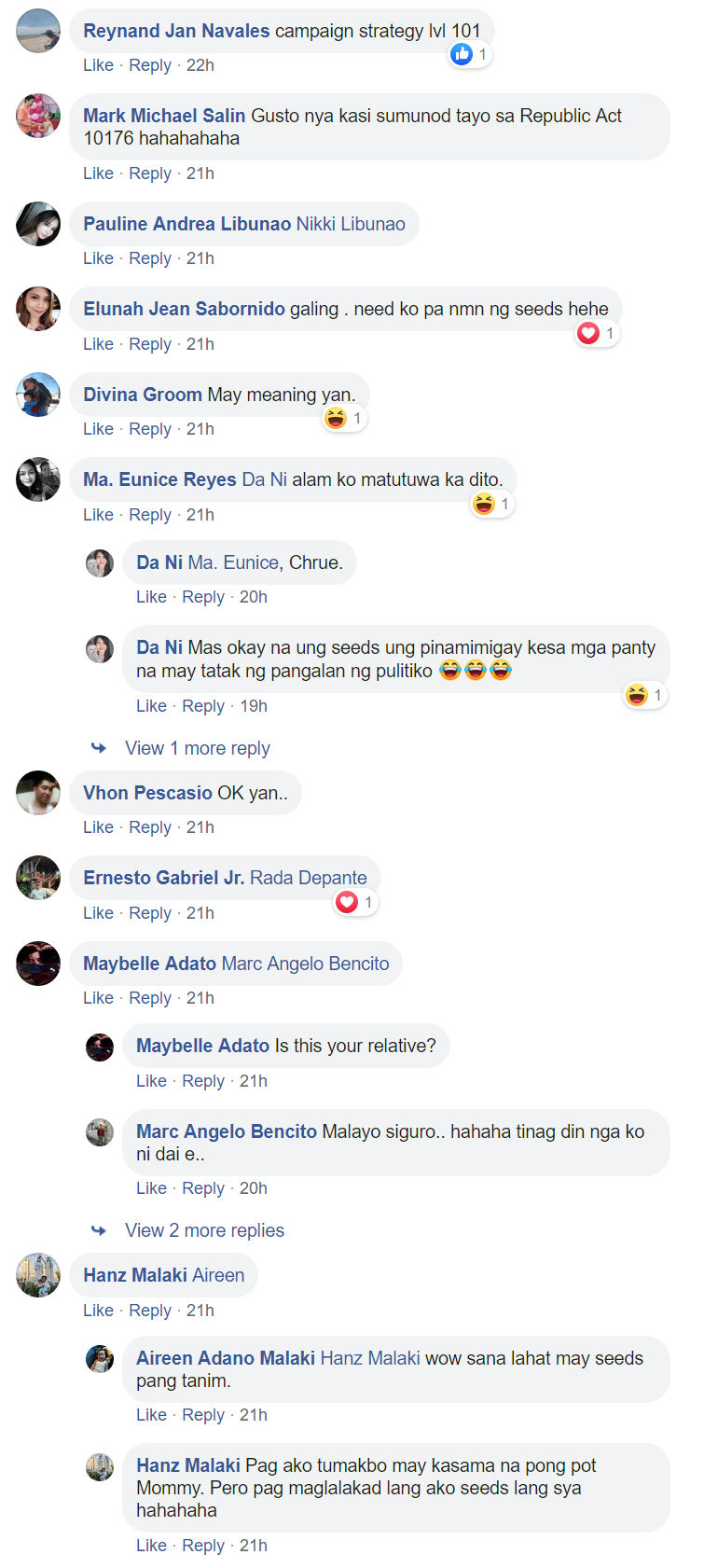Screen dimensions: 704x1568
Task: Click the reply arrow icon beside View 2 more replies
Action: pyautogui.click(x=99, y=1230)
